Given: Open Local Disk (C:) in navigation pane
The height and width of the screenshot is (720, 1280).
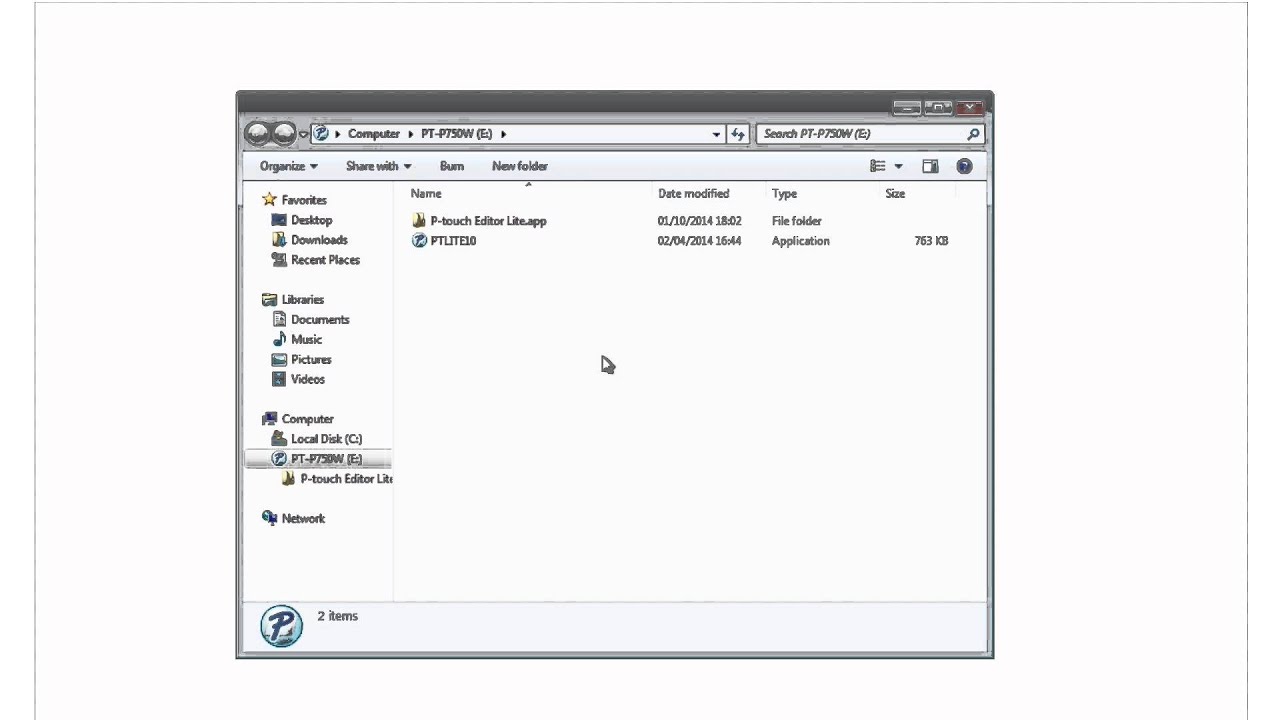Looking at the screenshot, I should point(326,439).
